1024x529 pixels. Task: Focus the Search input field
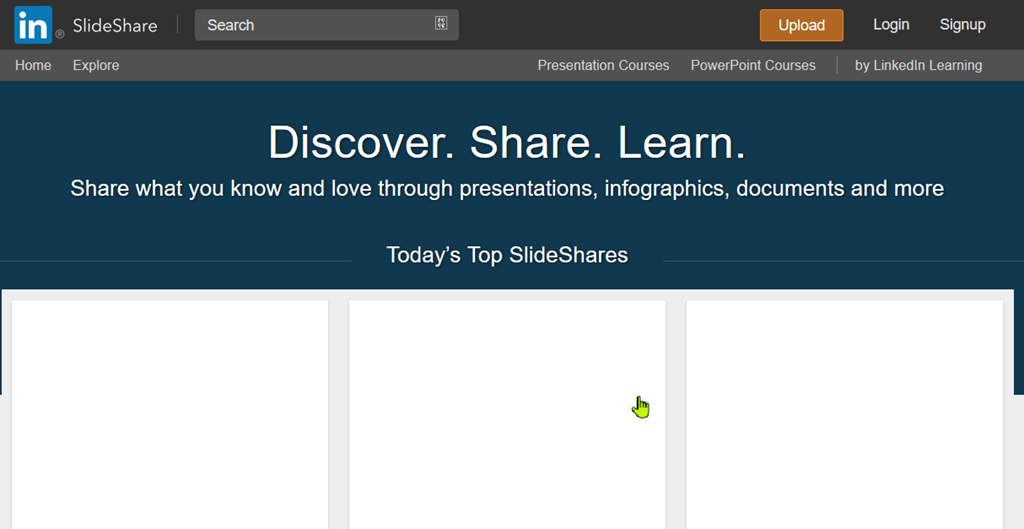(327, 25)
